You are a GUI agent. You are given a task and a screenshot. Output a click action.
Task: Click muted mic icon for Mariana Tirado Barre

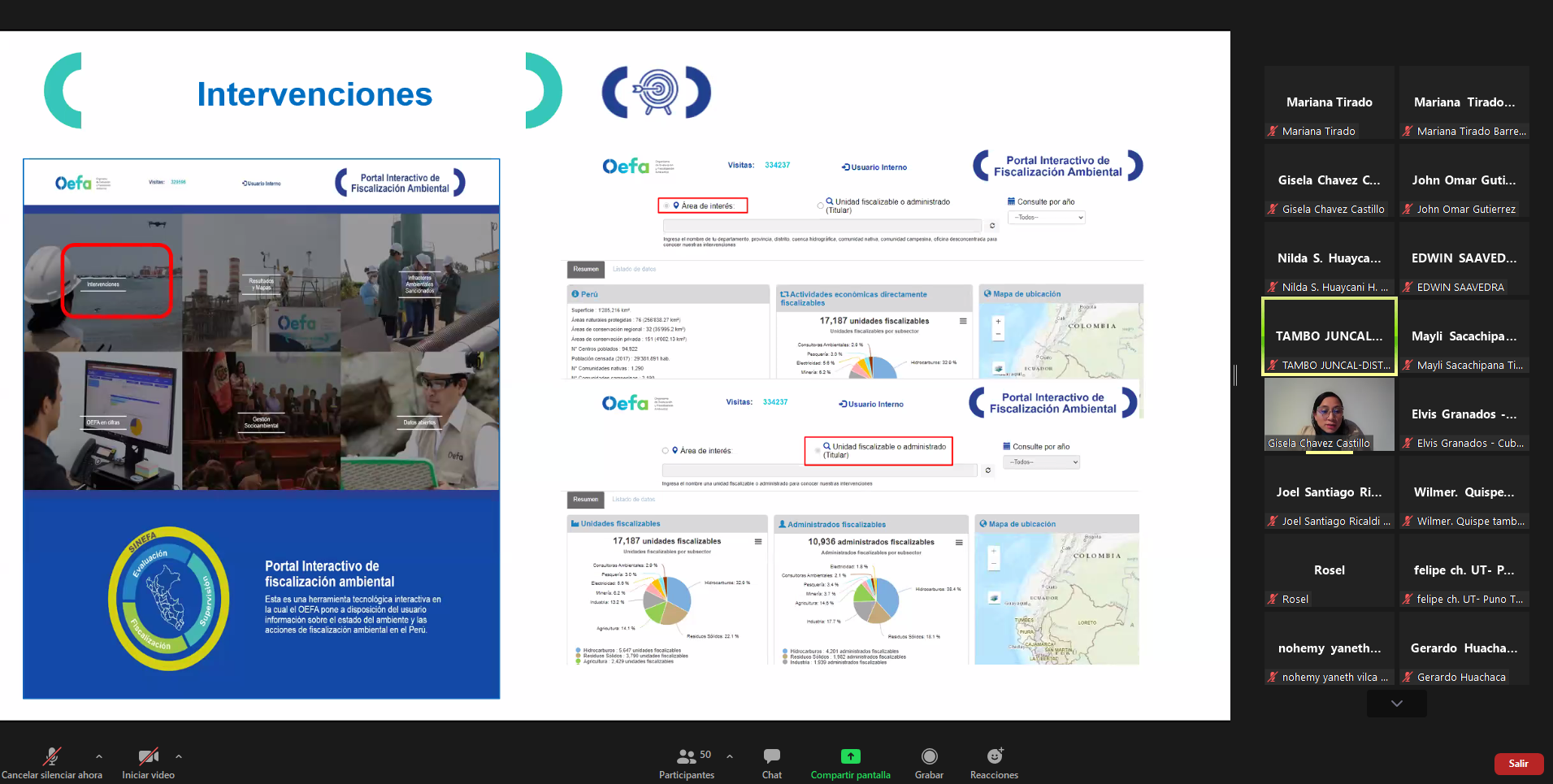point(1408,131)
